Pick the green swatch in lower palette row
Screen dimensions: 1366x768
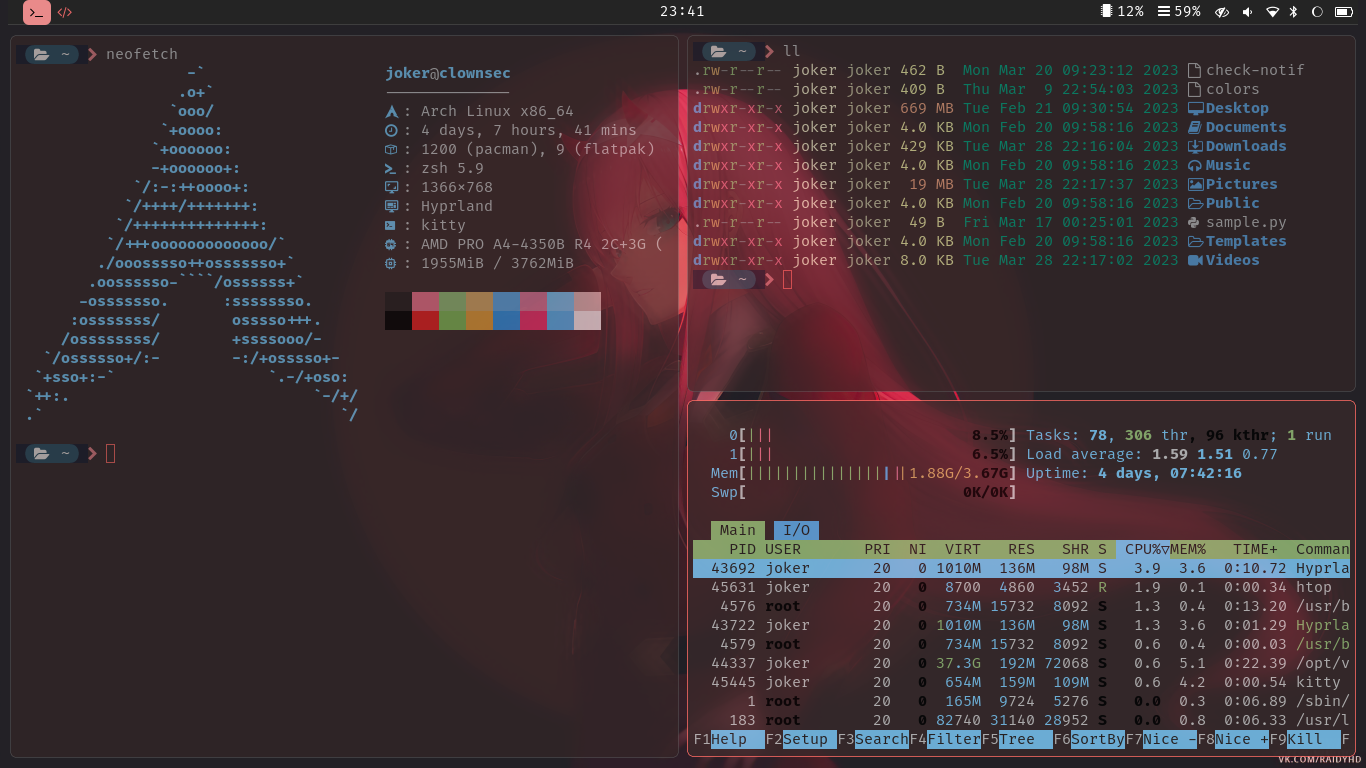pyautogui.click(x=453, y=320)
